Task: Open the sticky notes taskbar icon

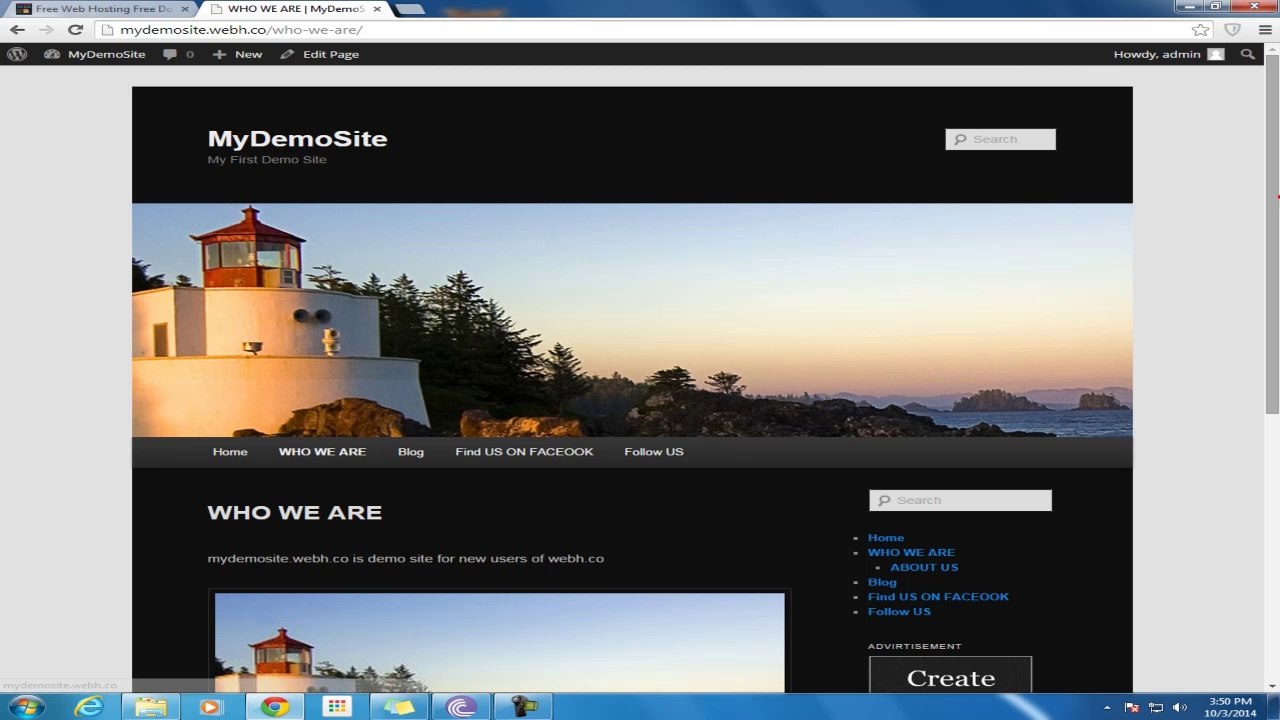Action: [399, 707]
